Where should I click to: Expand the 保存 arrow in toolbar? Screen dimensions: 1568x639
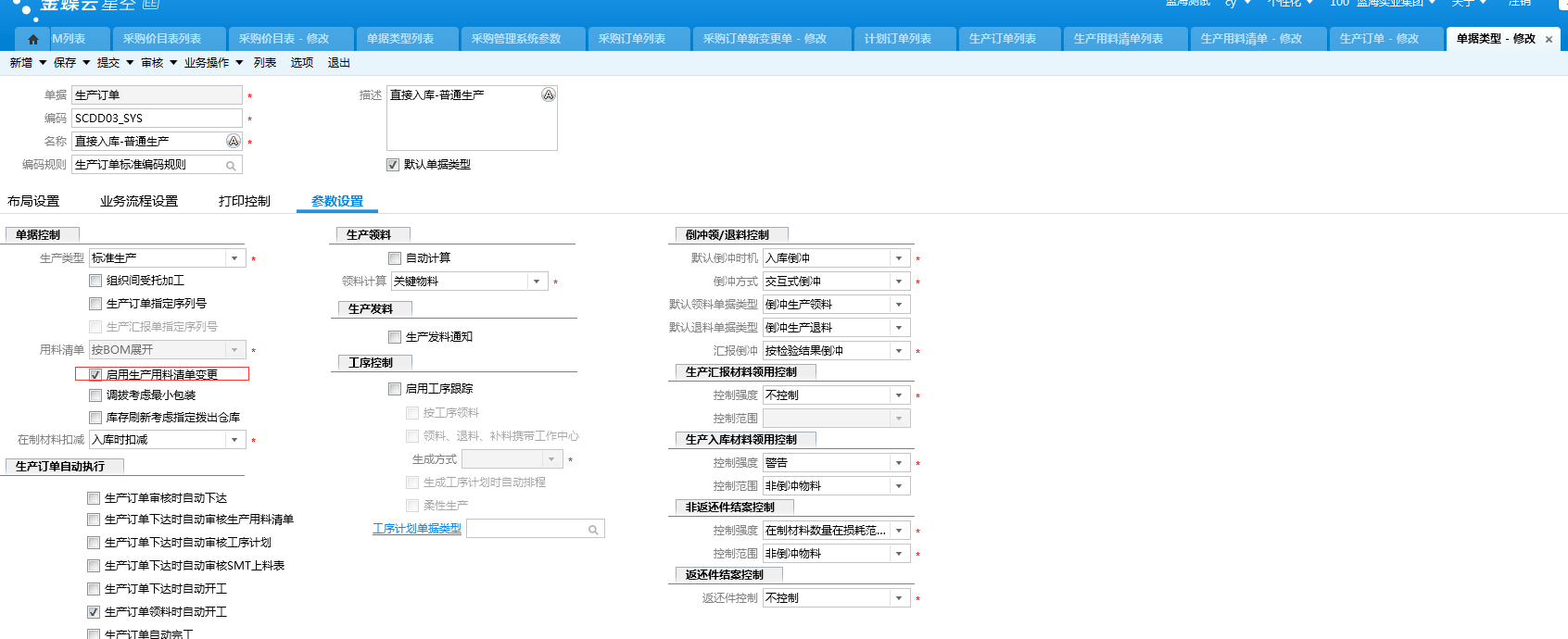click(86, 63)
